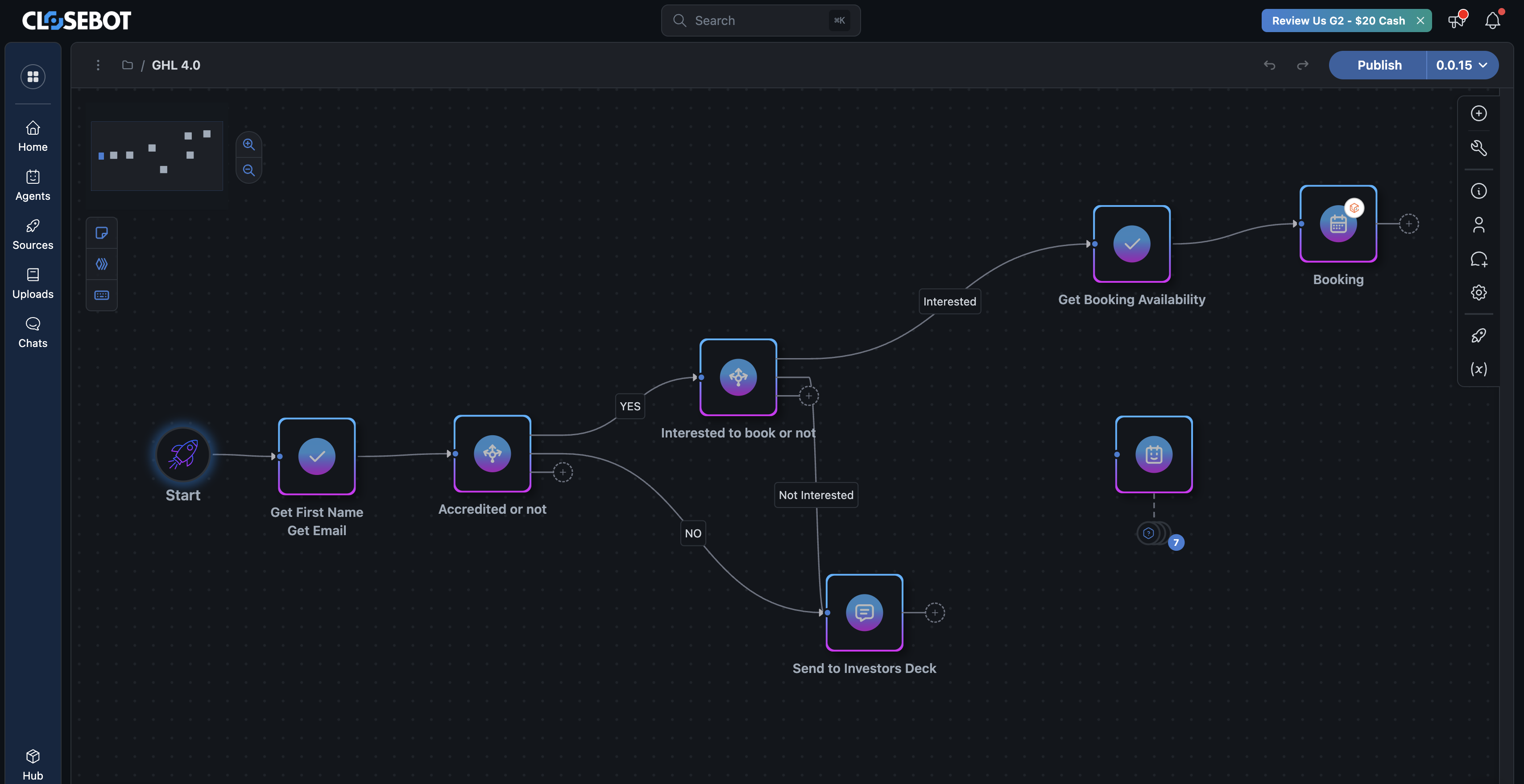Screen dimensions: 1524x784
Task: Select the unlabeled agent node
Action: click(1154, 454)
